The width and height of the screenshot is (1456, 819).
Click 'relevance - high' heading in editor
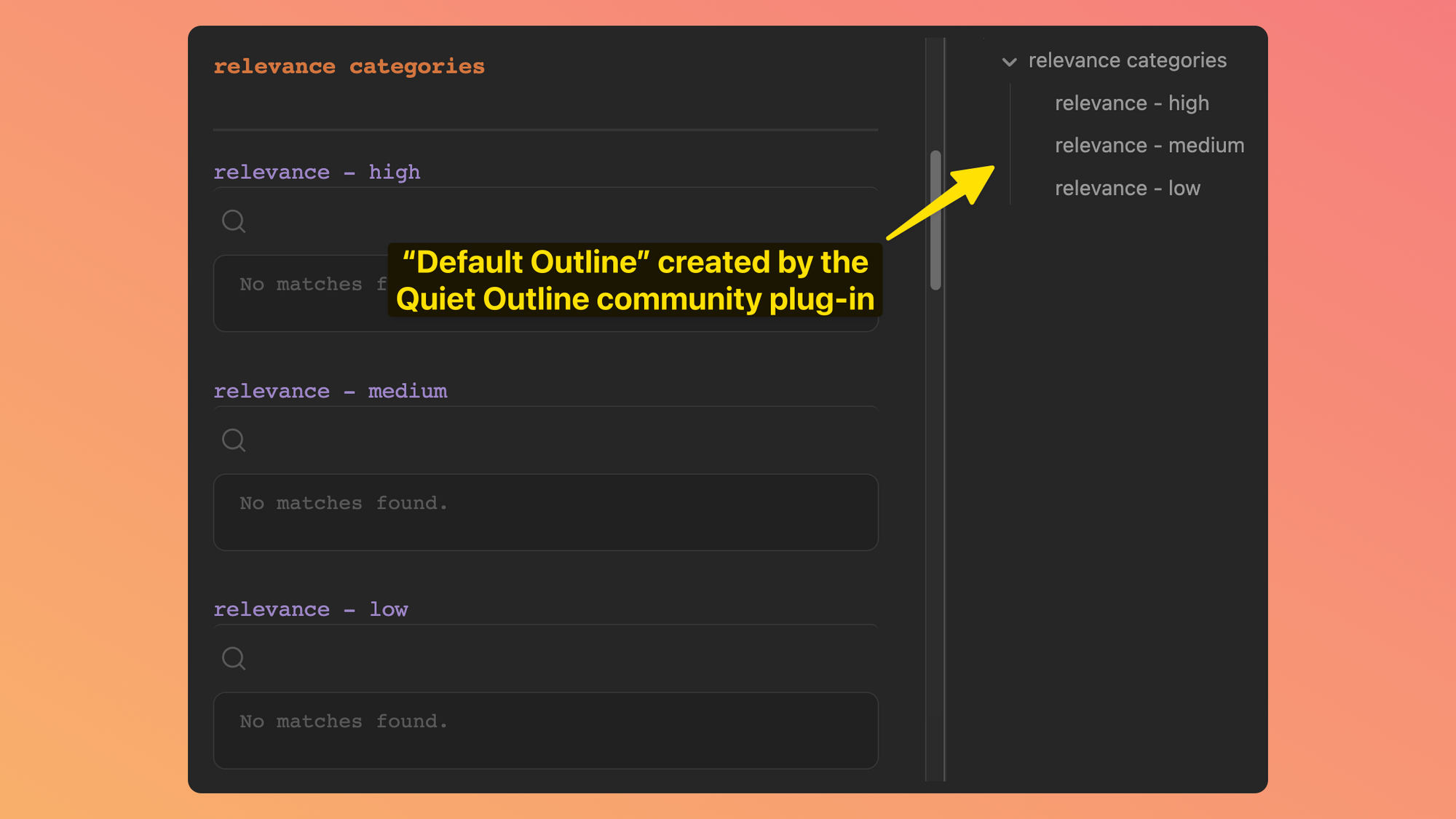(317, 173)
